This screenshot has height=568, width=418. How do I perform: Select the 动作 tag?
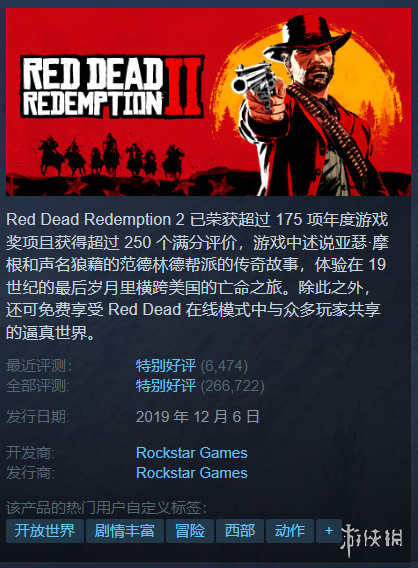[290, 531]
